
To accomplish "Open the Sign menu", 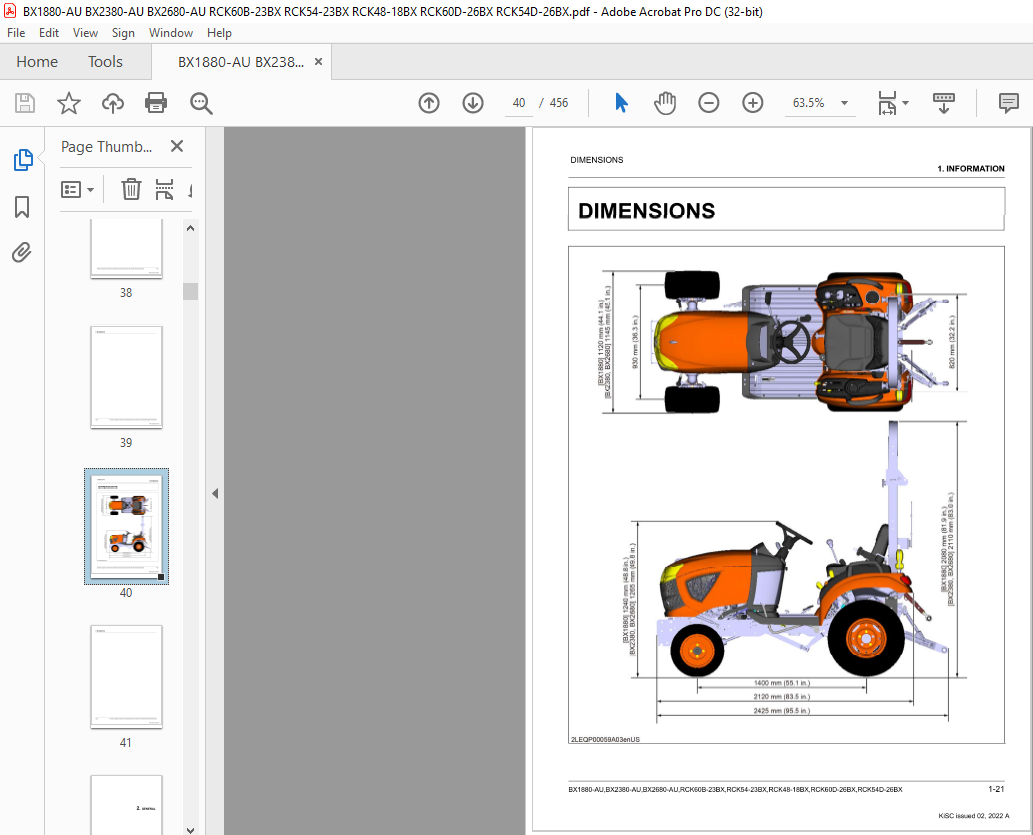I will [x=123, y=33].
